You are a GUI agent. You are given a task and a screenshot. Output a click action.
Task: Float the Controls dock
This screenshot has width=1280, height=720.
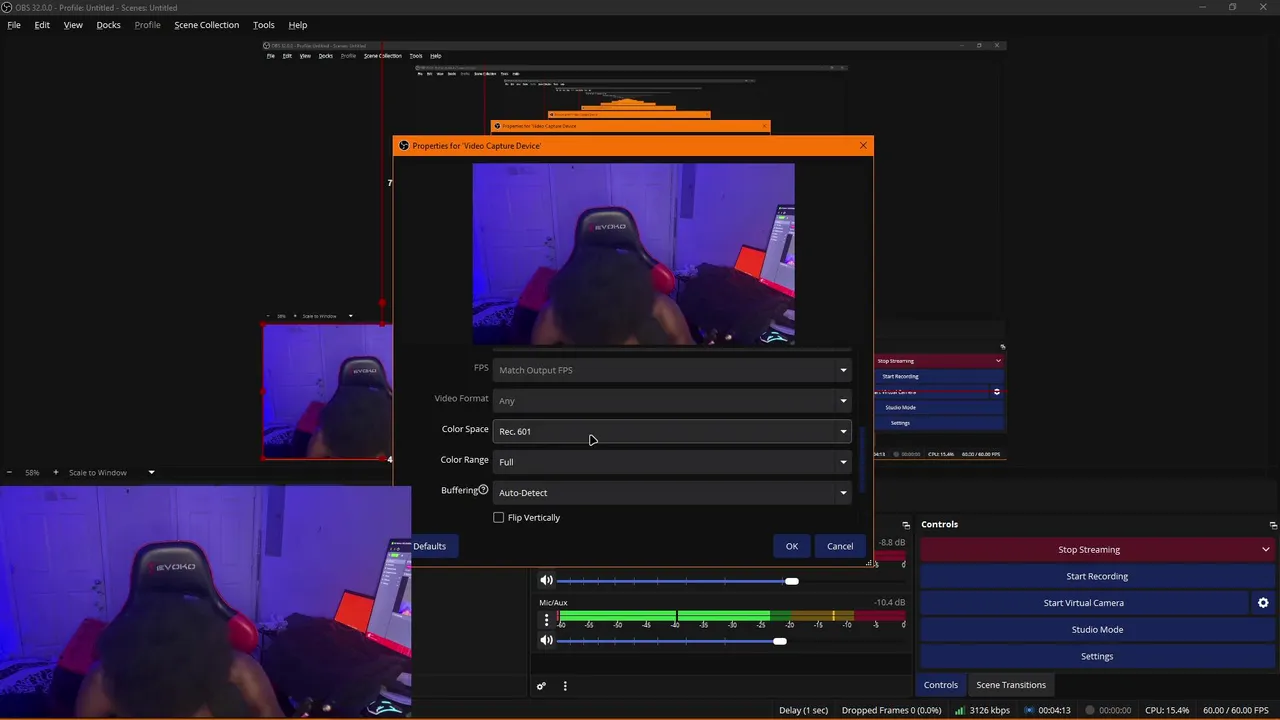1273,525
